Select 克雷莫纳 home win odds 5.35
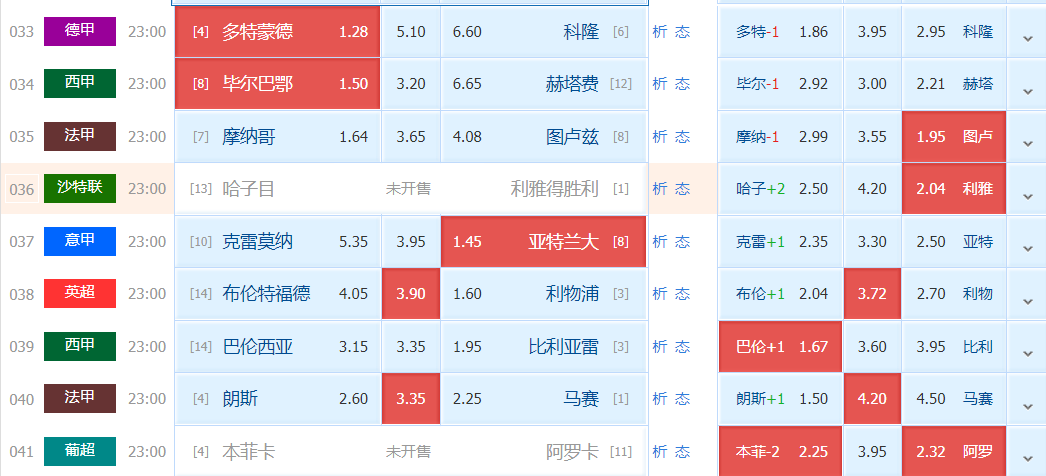The height and width of the screenshot is (476, 1046). pos(278,241)
